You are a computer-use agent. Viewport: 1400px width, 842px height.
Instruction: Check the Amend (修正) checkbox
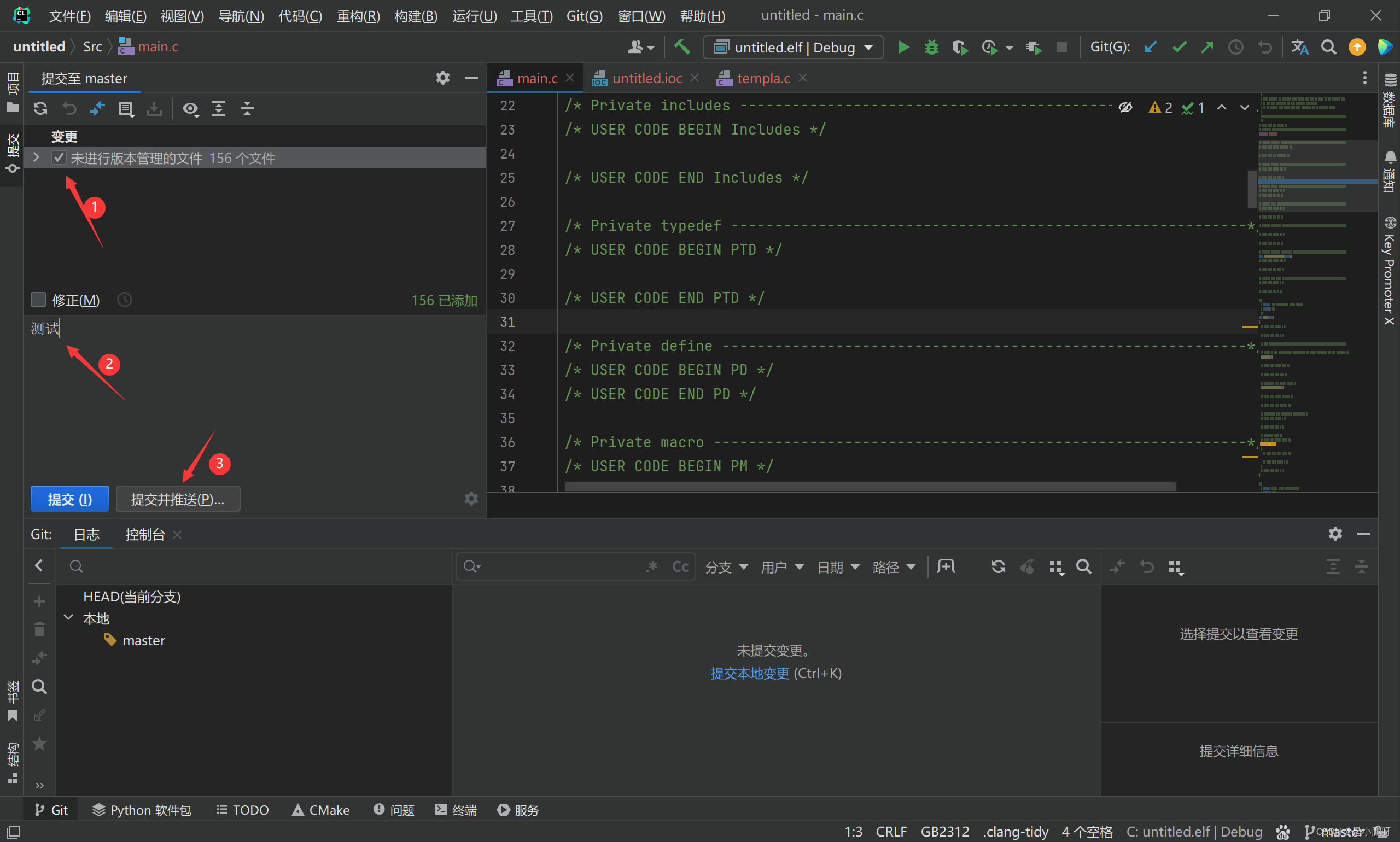tap(38, 300)
